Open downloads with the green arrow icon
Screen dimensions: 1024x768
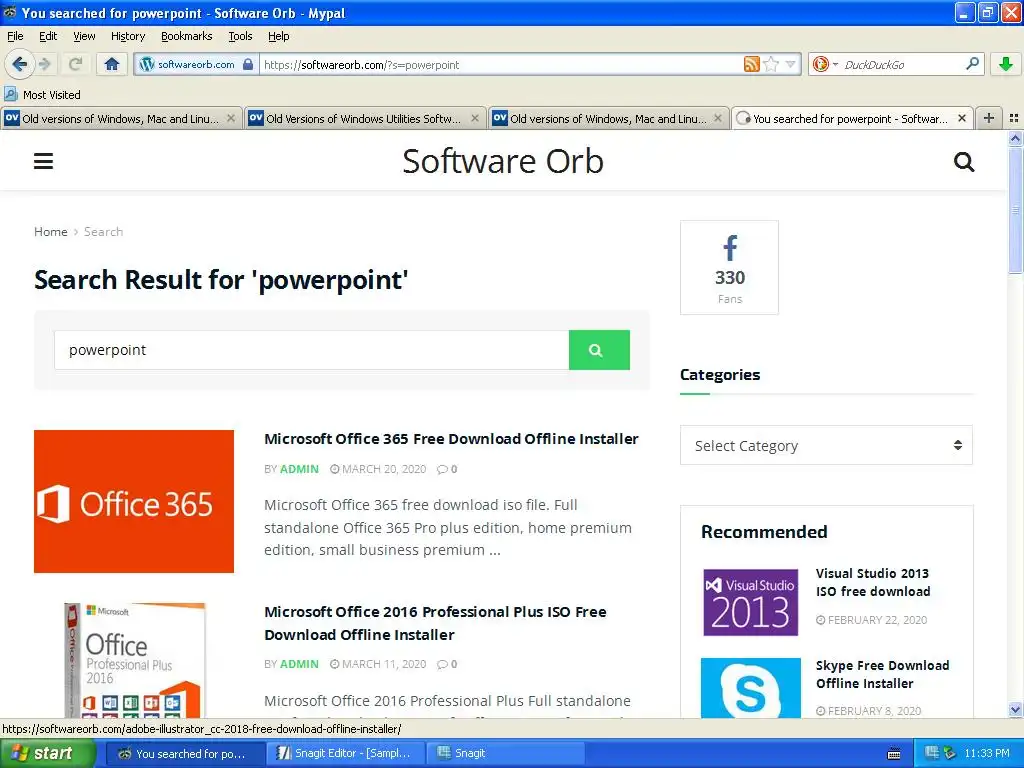coord(1006,64)
